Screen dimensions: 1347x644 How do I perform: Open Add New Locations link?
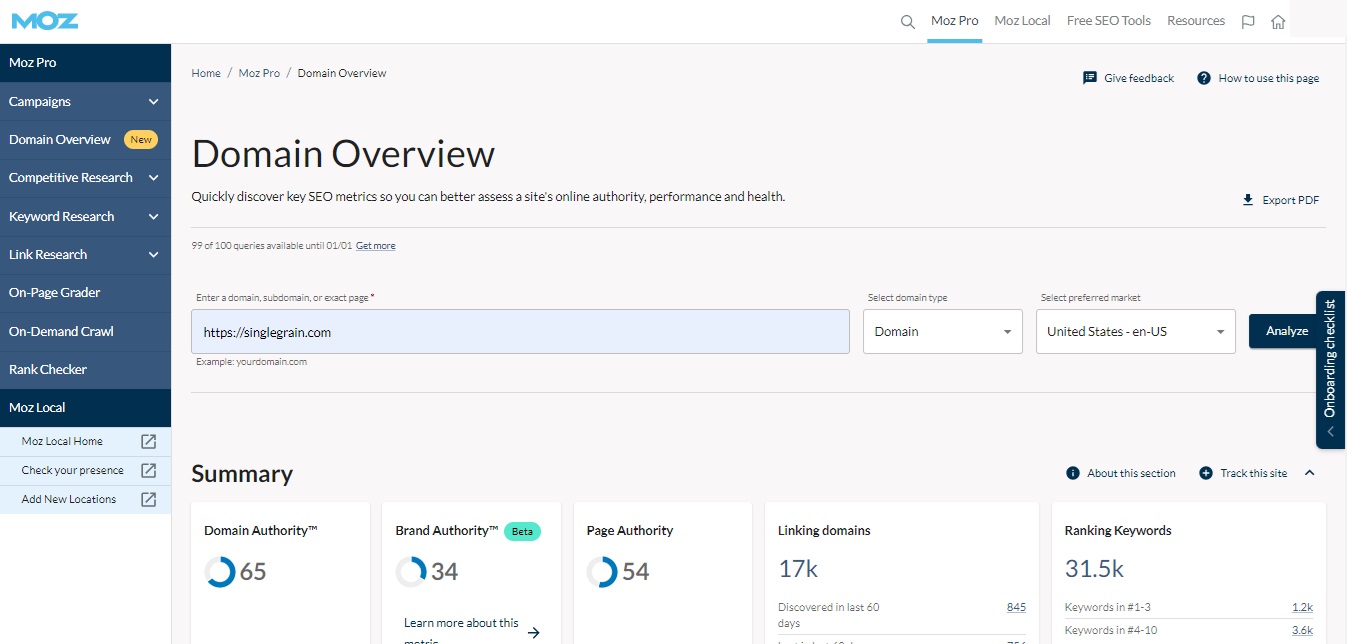(x=69, y=499)
